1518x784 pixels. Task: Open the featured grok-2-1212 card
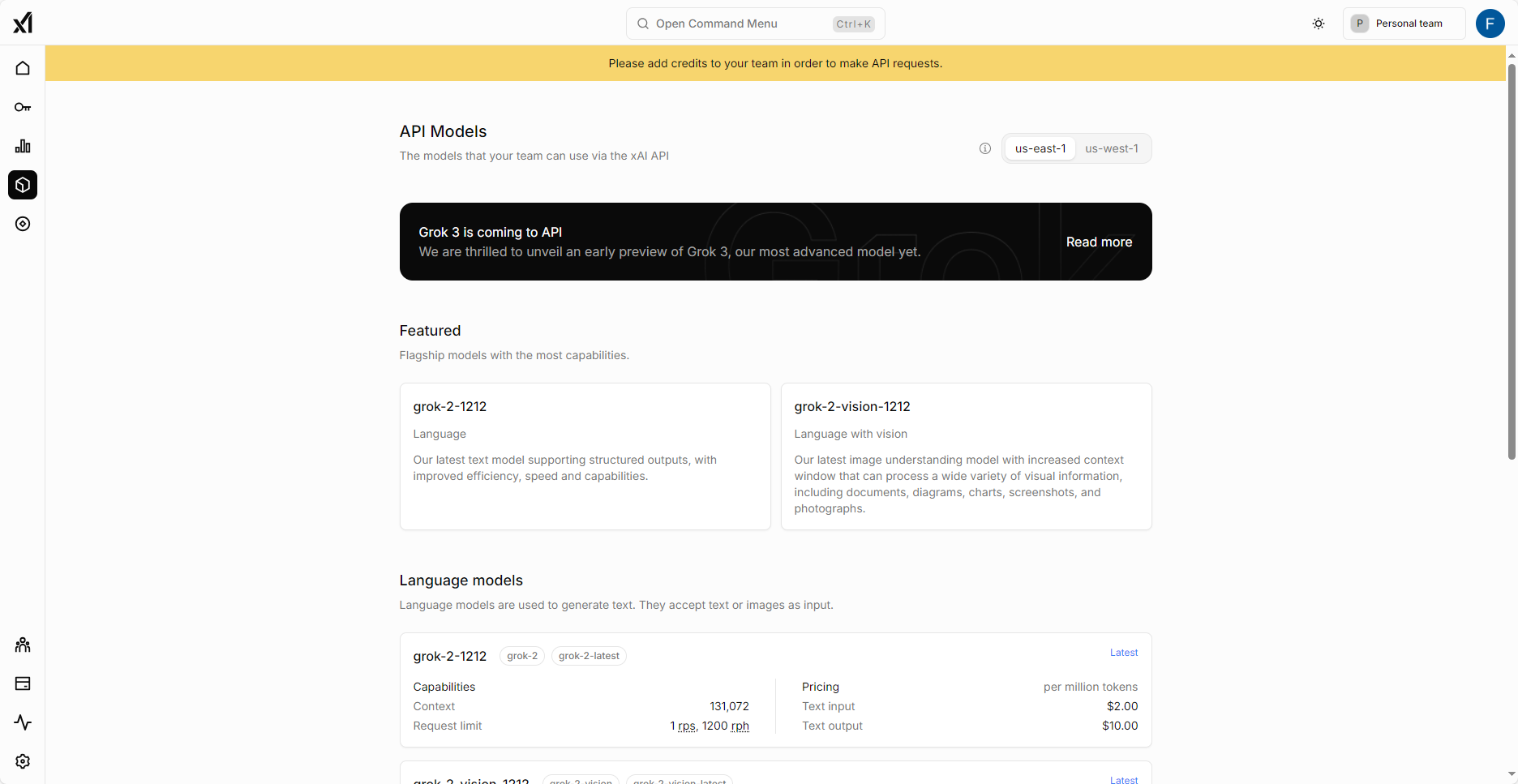coord(585,456)
